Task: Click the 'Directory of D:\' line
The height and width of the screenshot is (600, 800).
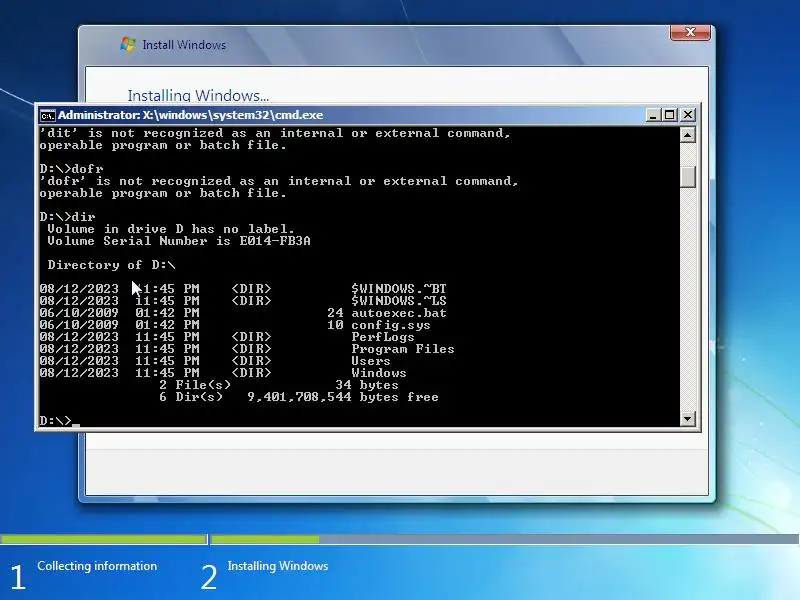Action: pos(111,265)
